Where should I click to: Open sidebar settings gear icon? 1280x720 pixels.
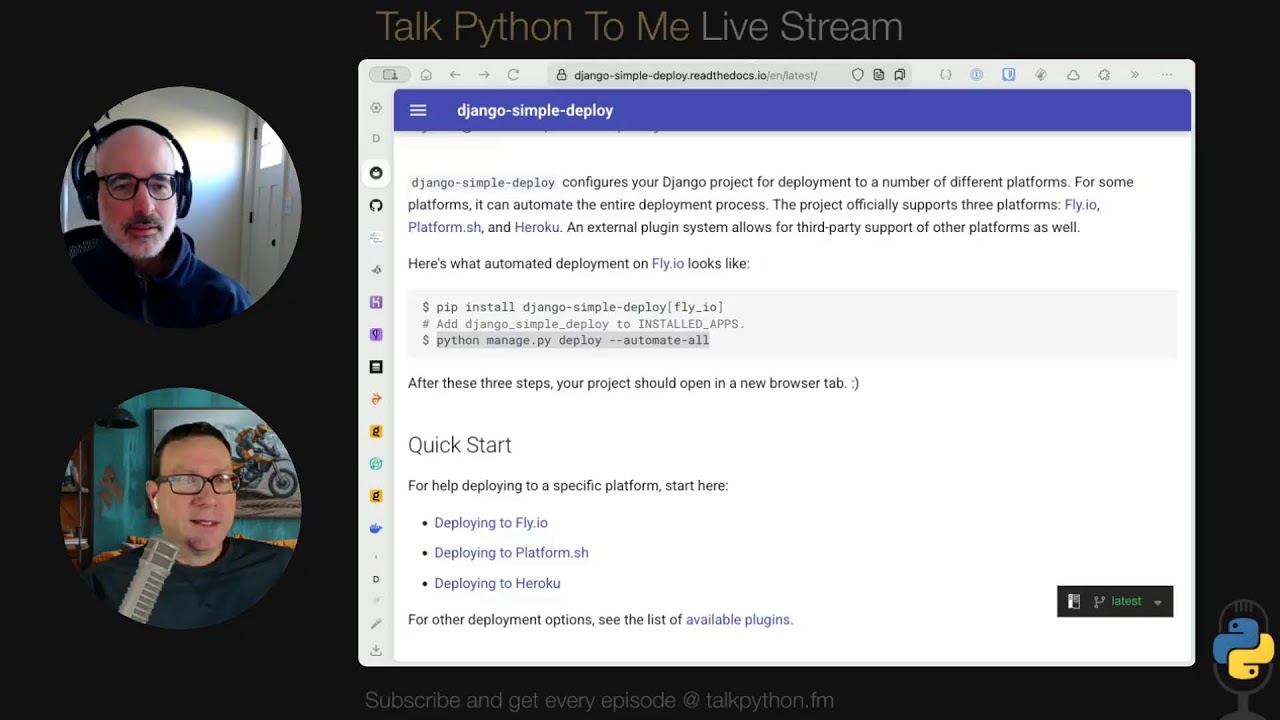click(376, 108)
